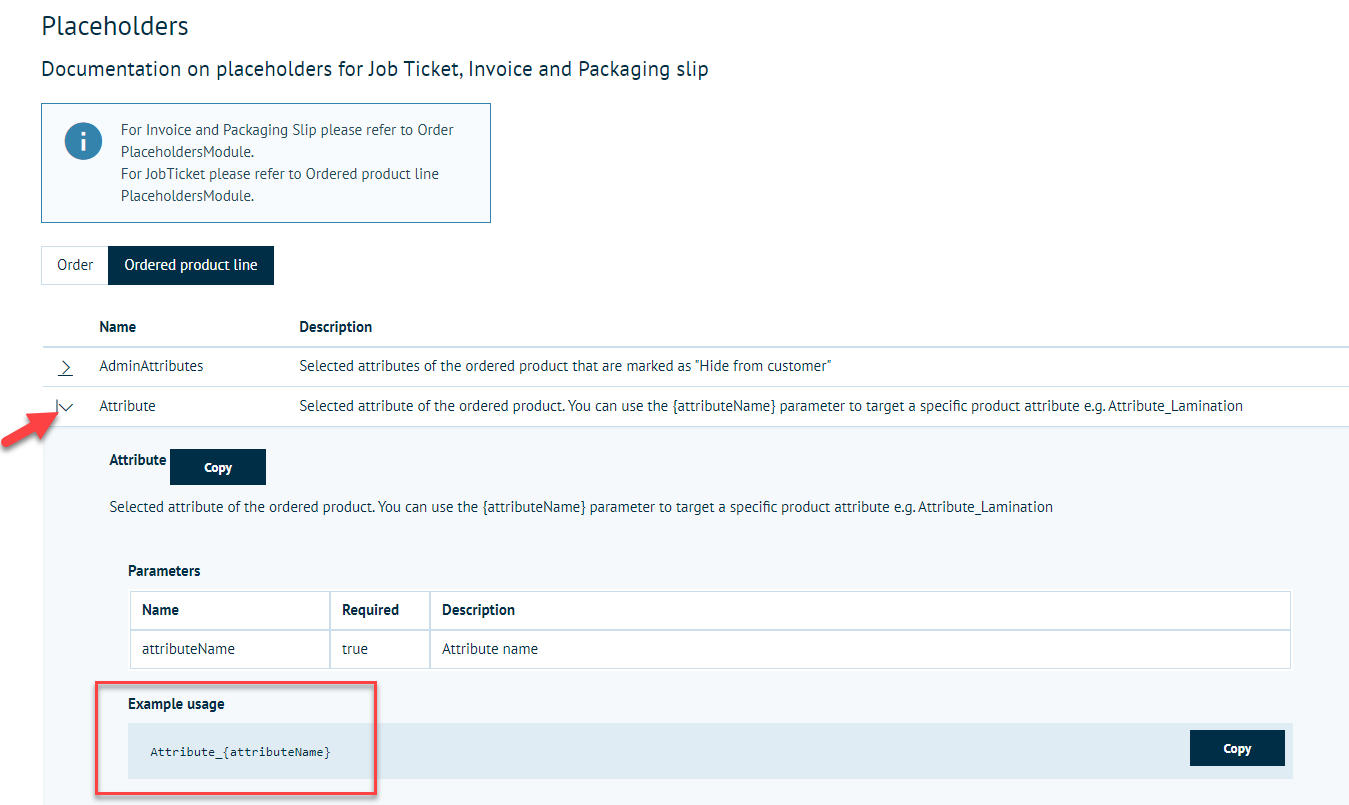Click the Attribute row name
Screen dimensions: 1349x805
tap(127, 406)
